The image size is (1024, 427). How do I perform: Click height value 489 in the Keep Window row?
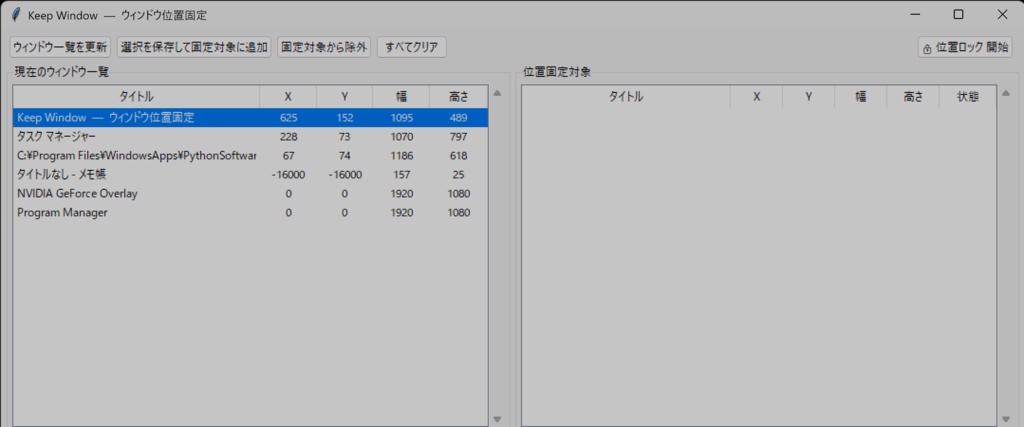458,118
